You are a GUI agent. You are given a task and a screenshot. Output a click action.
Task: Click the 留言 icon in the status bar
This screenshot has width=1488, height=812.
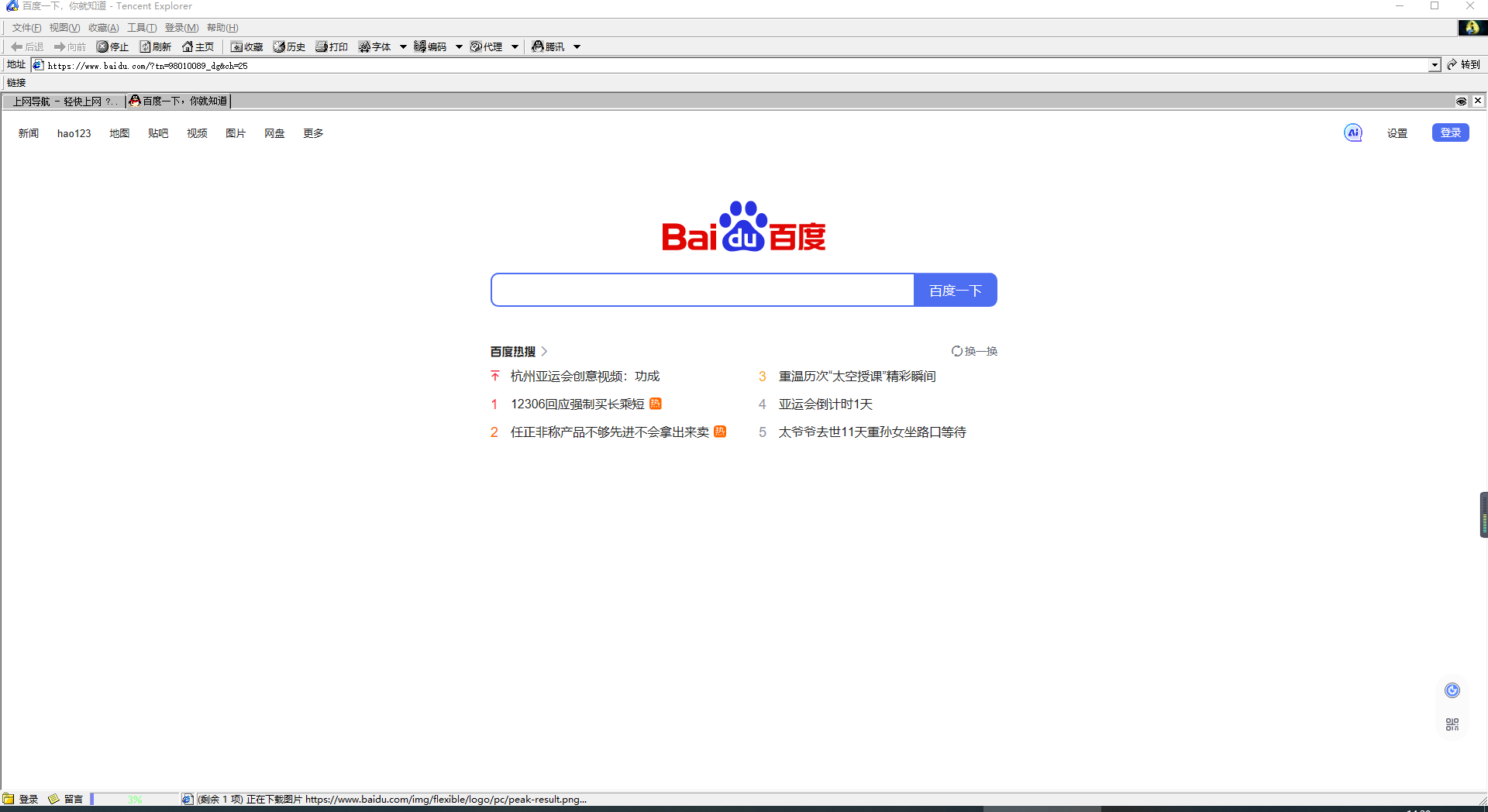coord(67,799)
